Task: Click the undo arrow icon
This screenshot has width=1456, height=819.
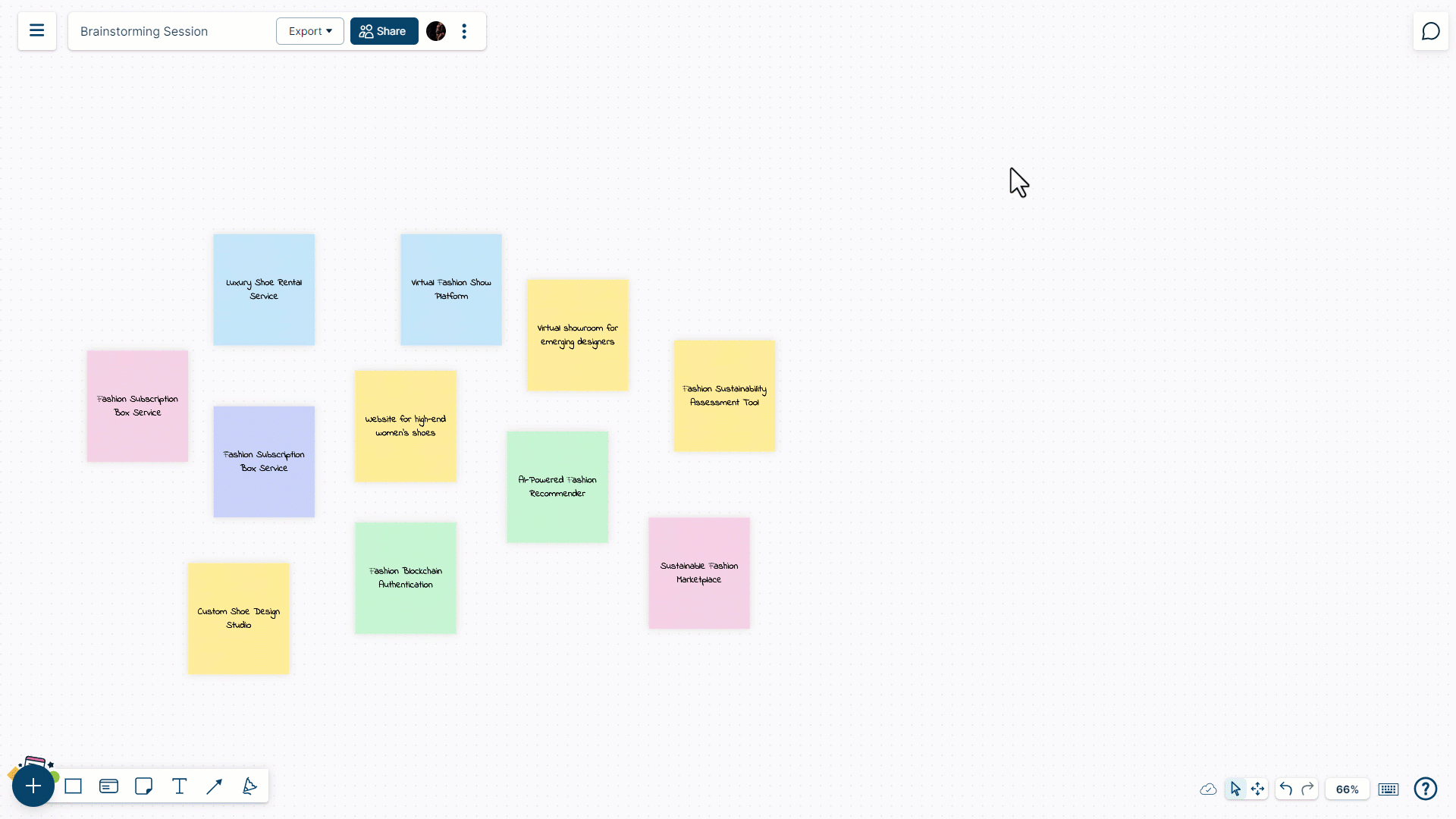Action: point(1286,789)
